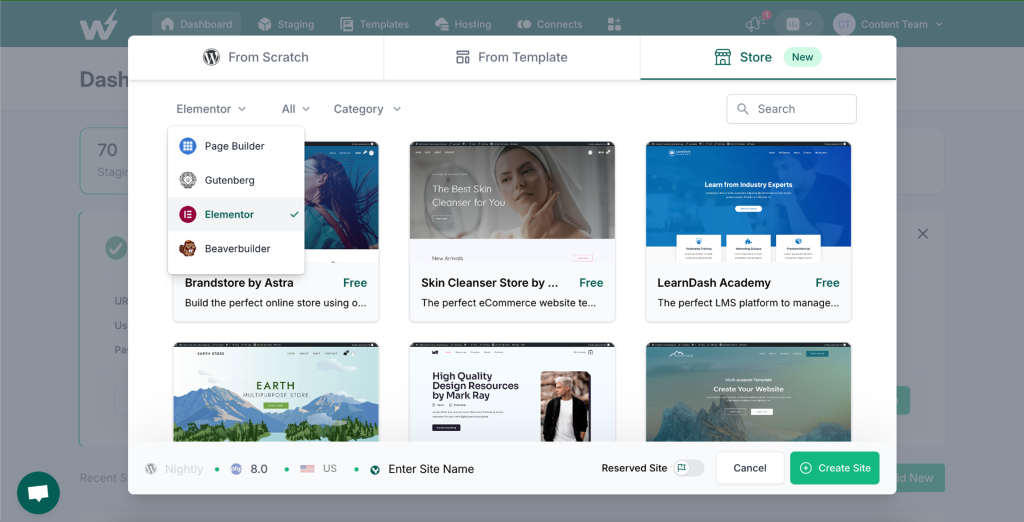Viewport: 1024px width, 522px height.
Task: Open the Nightly WordPress version selector
Action: click(174, 468)
